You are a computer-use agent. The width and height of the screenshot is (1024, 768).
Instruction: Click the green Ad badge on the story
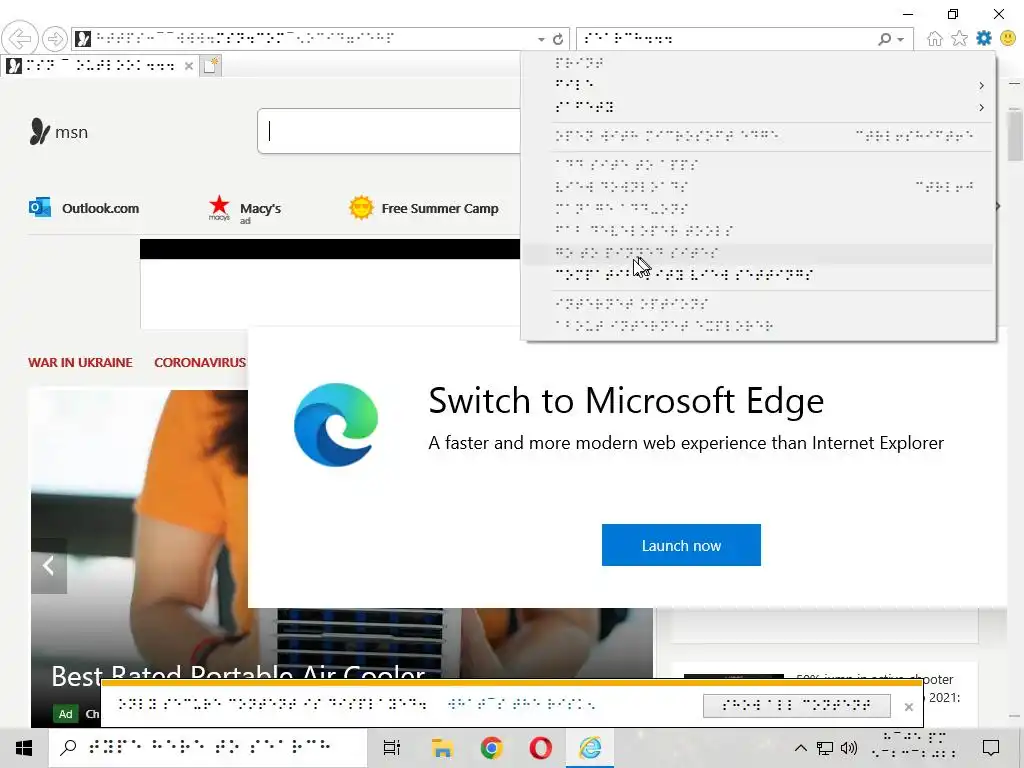65,714
